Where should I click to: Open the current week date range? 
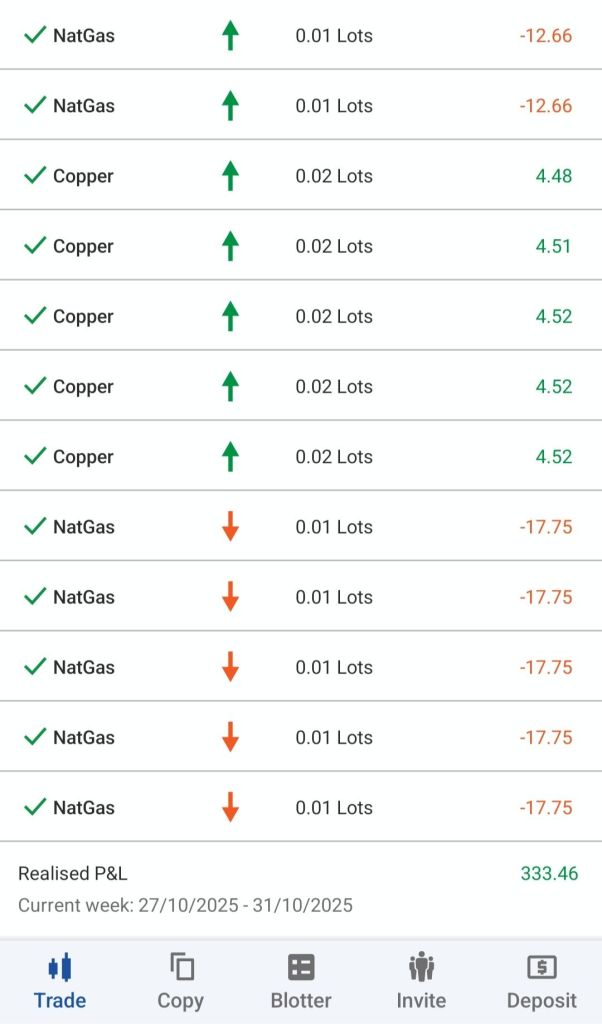click(185, 906)
